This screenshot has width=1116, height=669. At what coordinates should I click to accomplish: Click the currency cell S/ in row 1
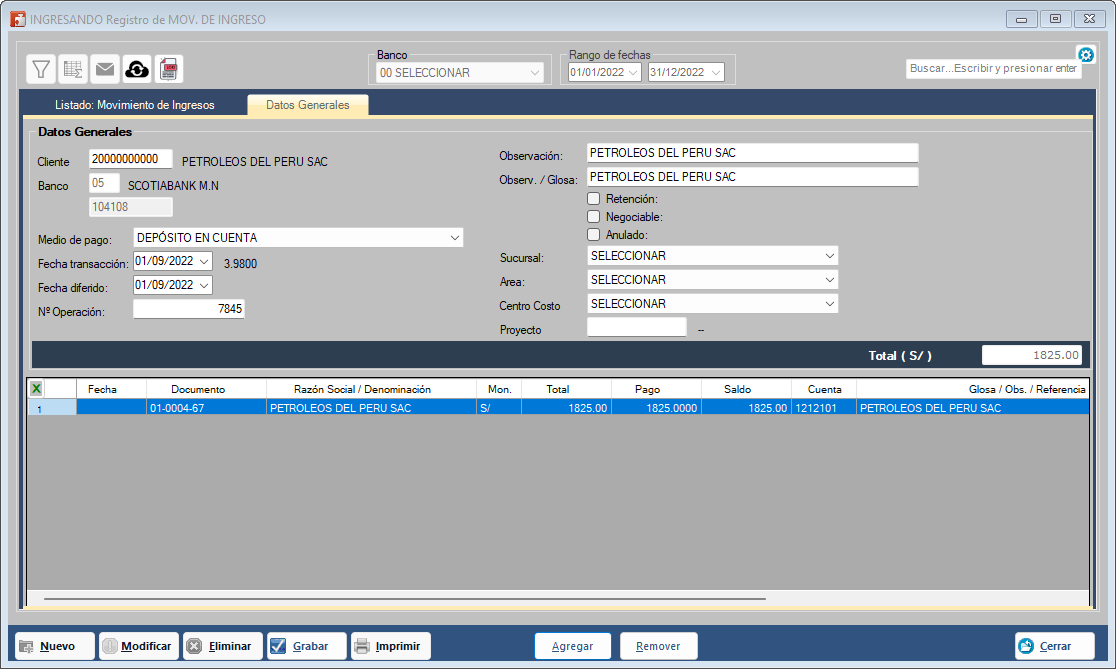500,408
